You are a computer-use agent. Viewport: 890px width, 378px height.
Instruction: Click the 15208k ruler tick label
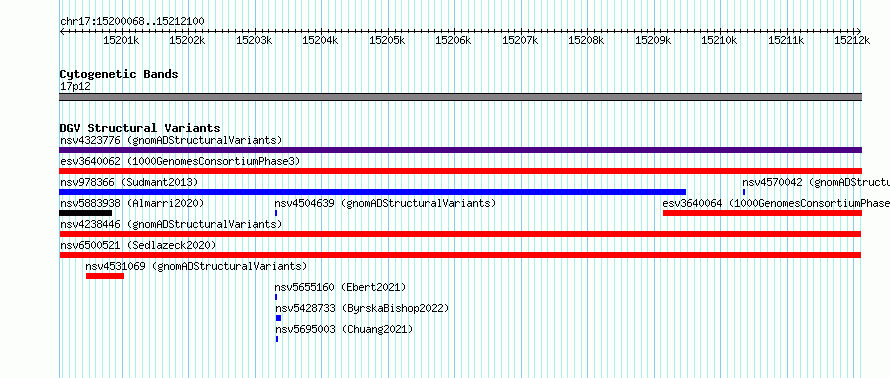[586, 40]
